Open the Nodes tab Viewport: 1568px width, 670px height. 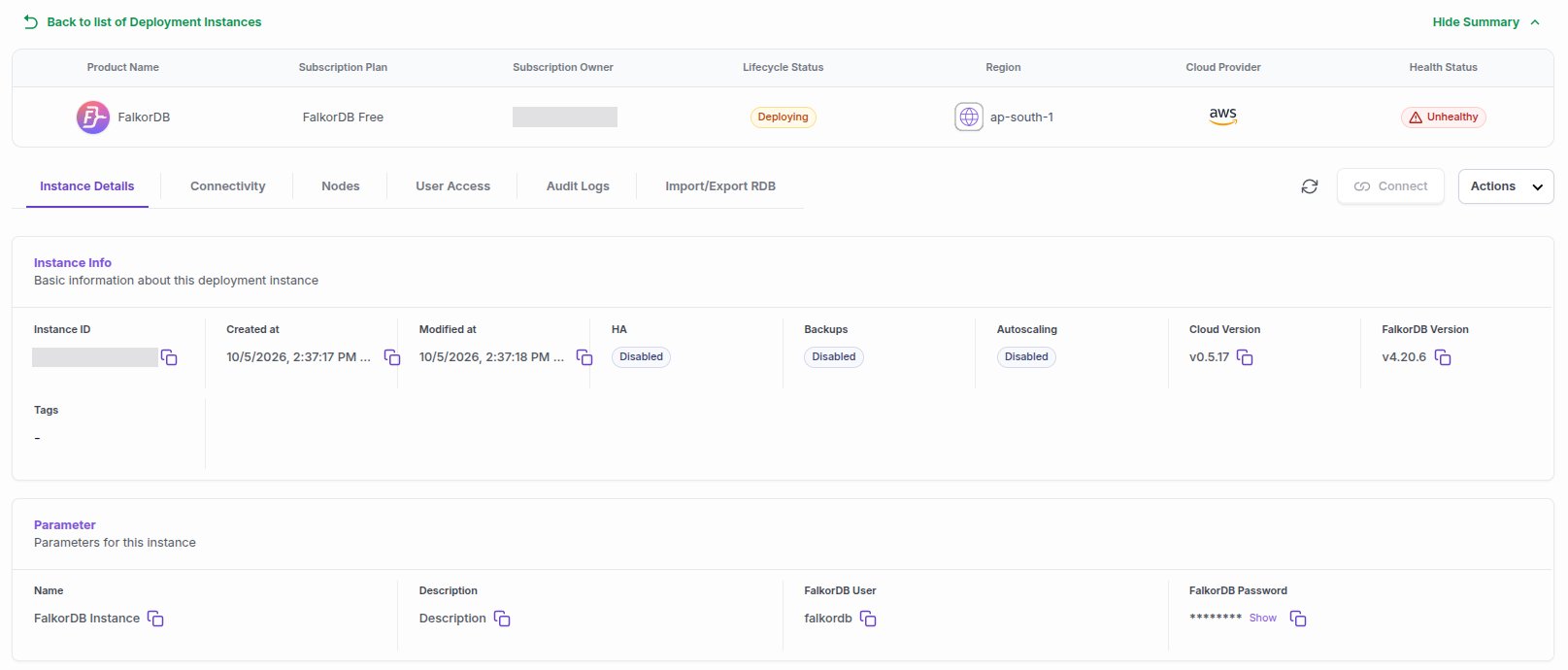(341, 186)
